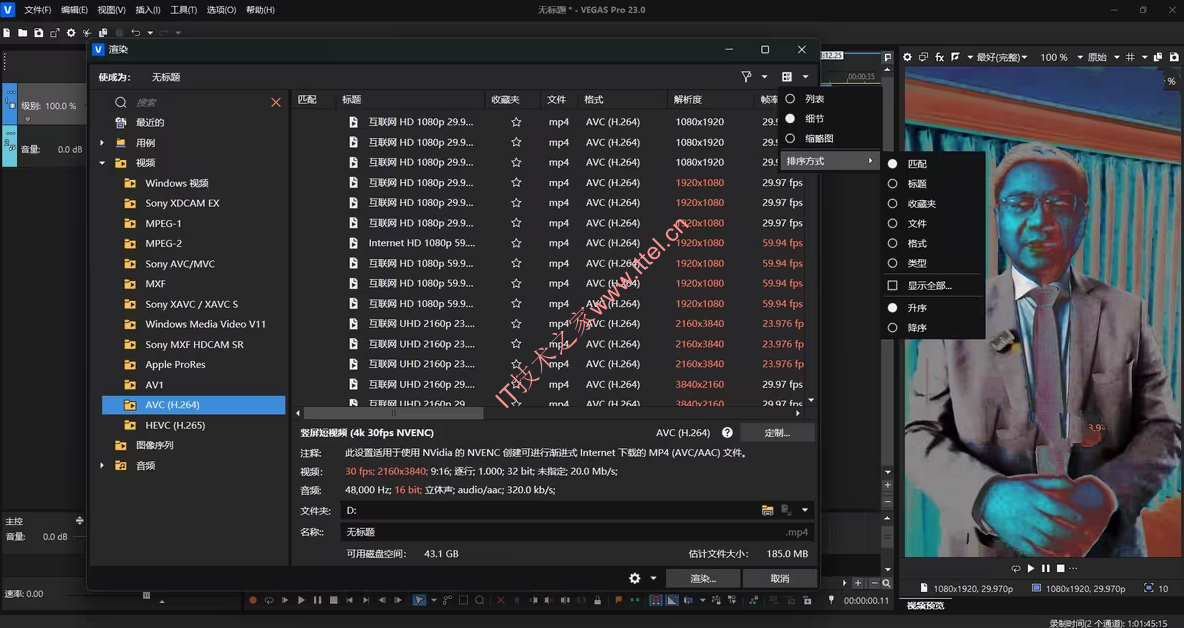
Task: Select the 缩略图 thumbnail view option
Action: tap(818, 139)
